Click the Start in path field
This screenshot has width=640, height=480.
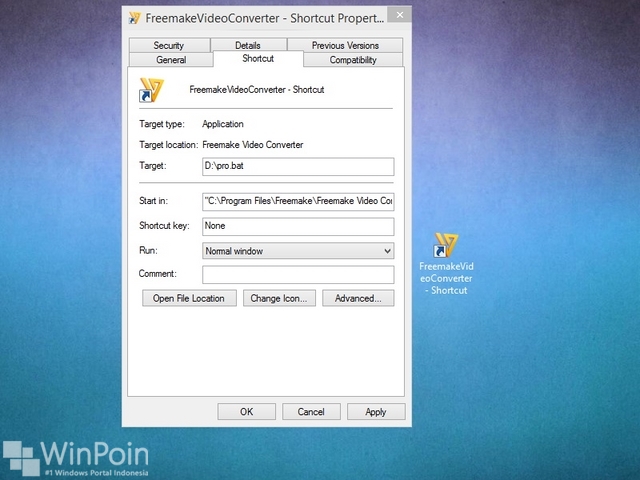click(298, 202)
